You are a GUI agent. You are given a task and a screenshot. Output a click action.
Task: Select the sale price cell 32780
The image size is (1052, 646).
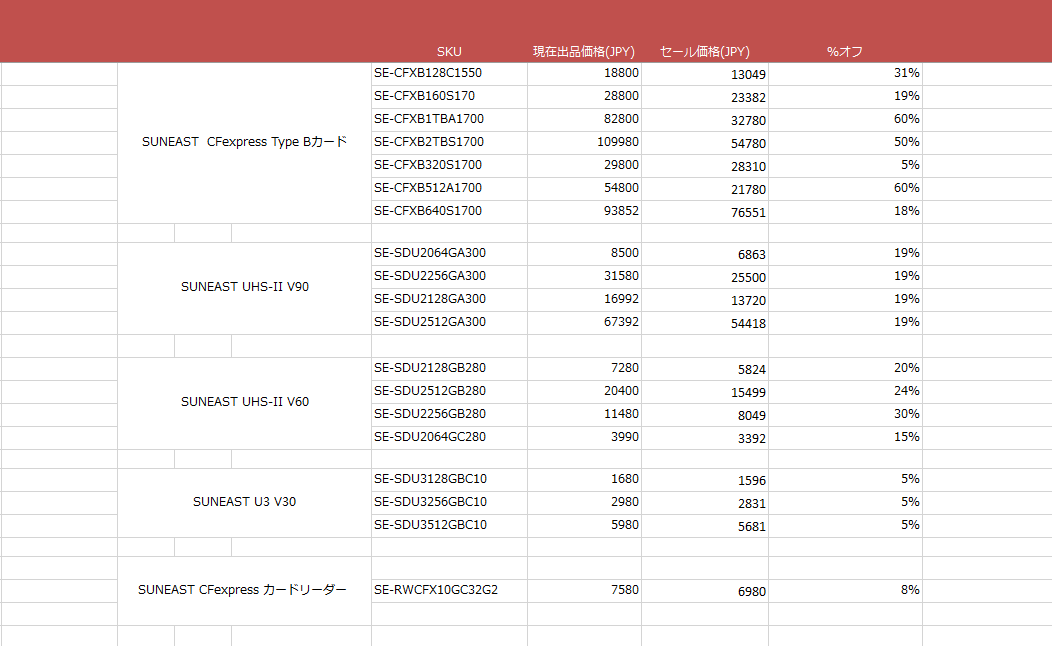click(x=705, y=119)
